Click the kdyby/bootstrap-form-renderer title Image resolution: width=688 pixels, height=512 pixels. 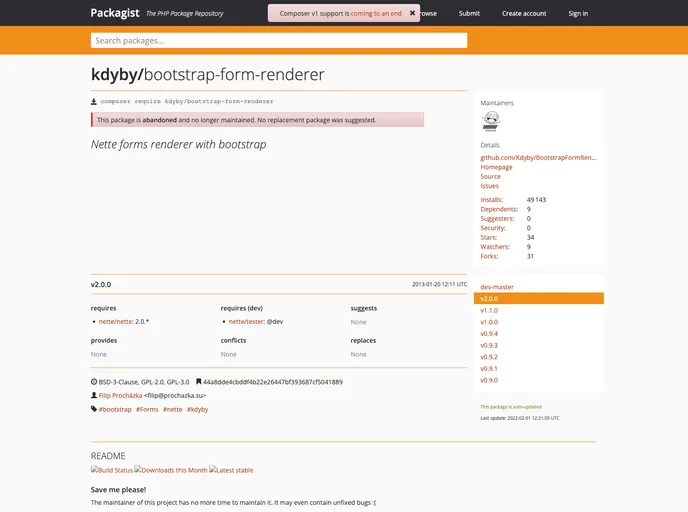pyautogui.click(x=208, y=75)
